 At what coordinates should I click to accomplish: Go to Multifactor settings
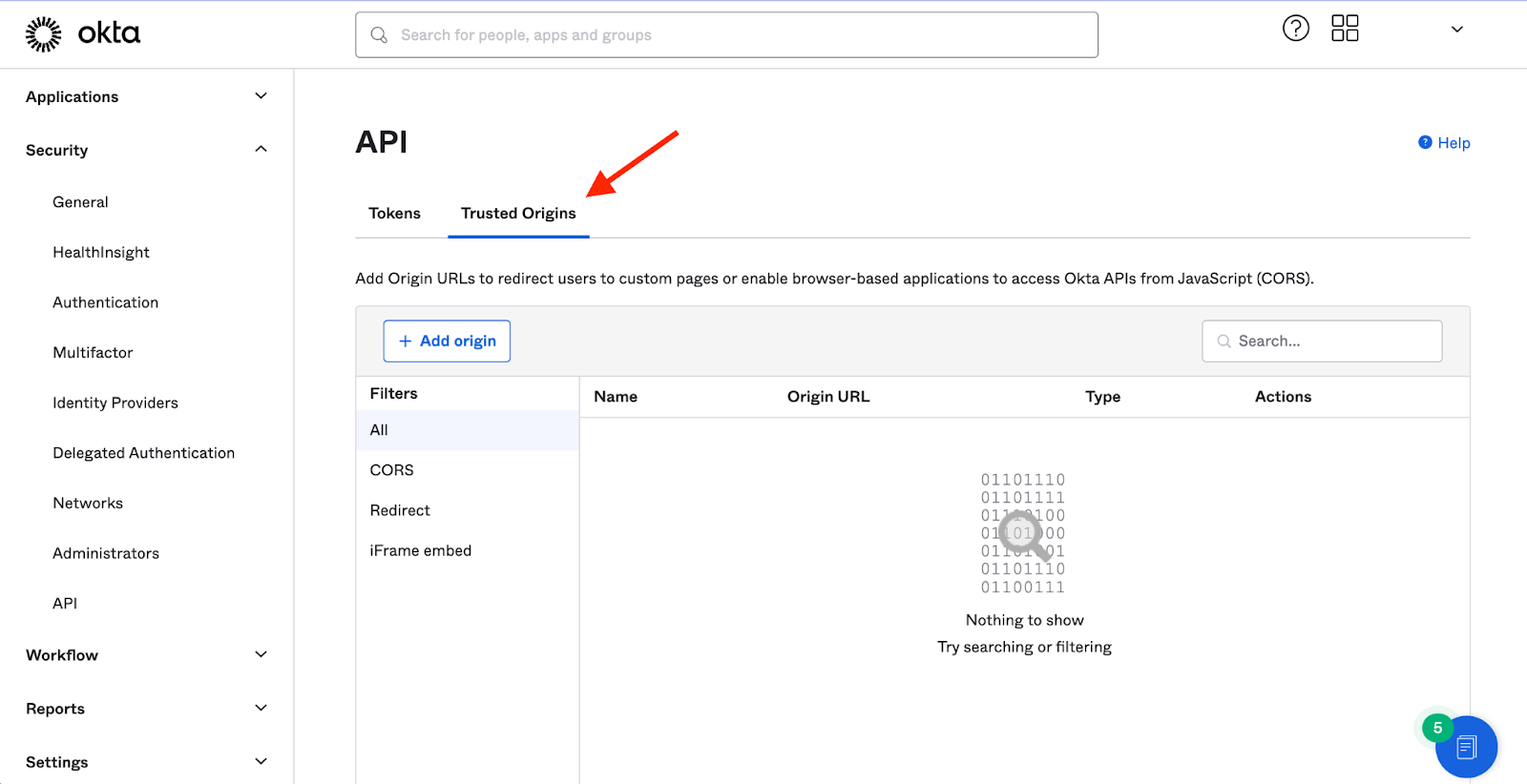(93, 353)
